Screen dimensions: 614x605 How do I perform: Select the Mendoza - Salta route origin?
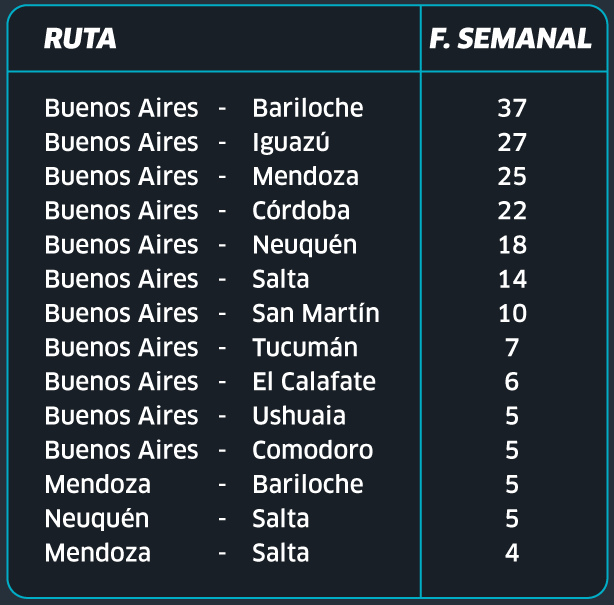click(98, 553)
